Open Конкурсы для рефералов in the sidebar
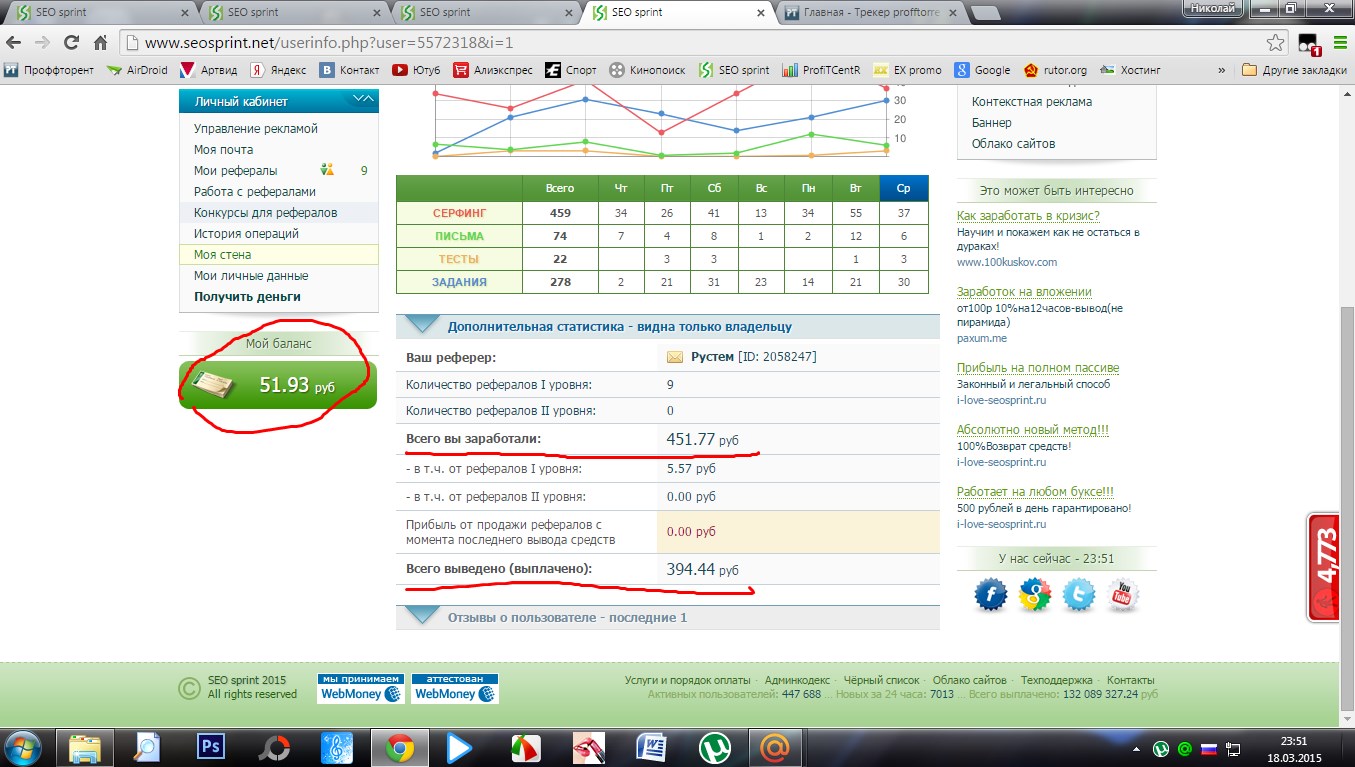The height and width of the screenshot is (767, 1355). pos(265,212)
